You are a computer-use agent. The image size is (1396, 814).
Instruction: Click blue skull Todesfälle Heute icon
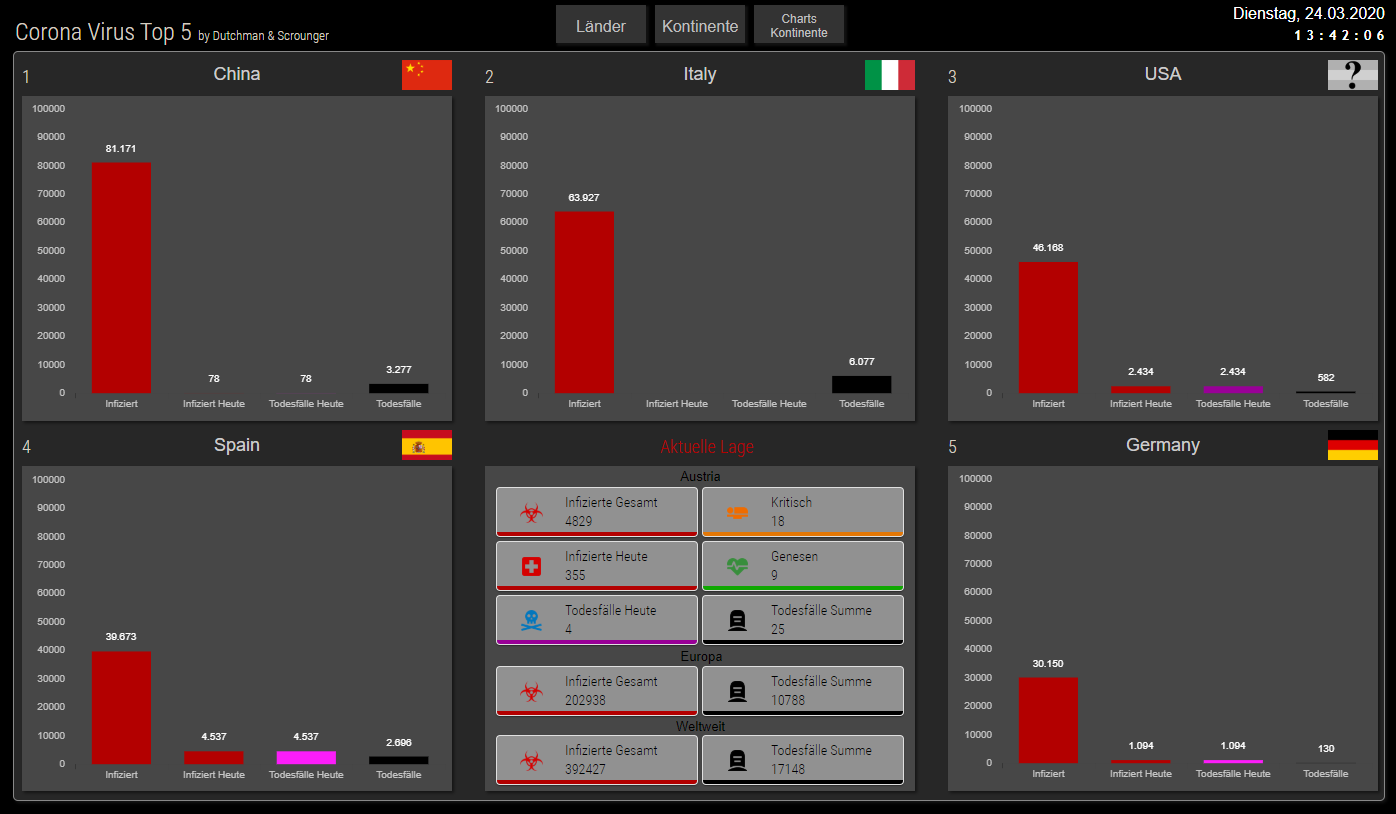531,620
